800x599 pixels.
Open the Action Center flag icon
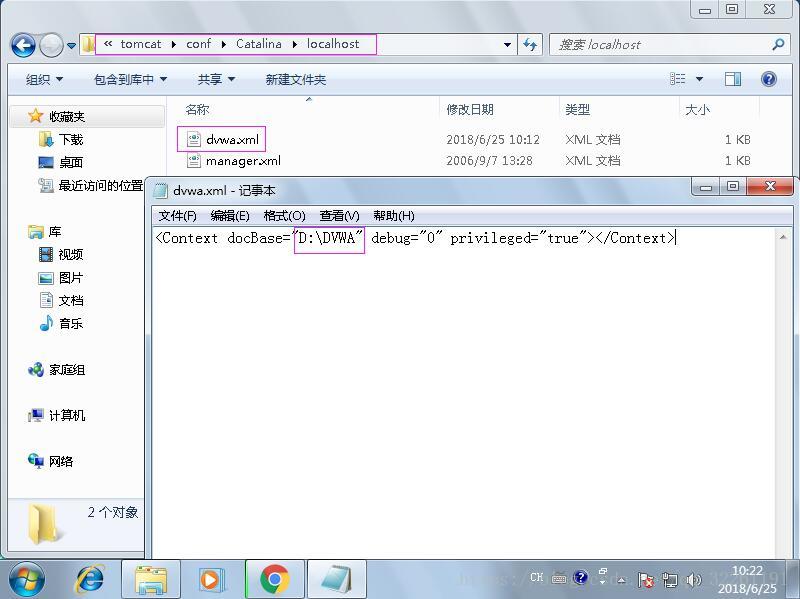(x=646, y=580)
